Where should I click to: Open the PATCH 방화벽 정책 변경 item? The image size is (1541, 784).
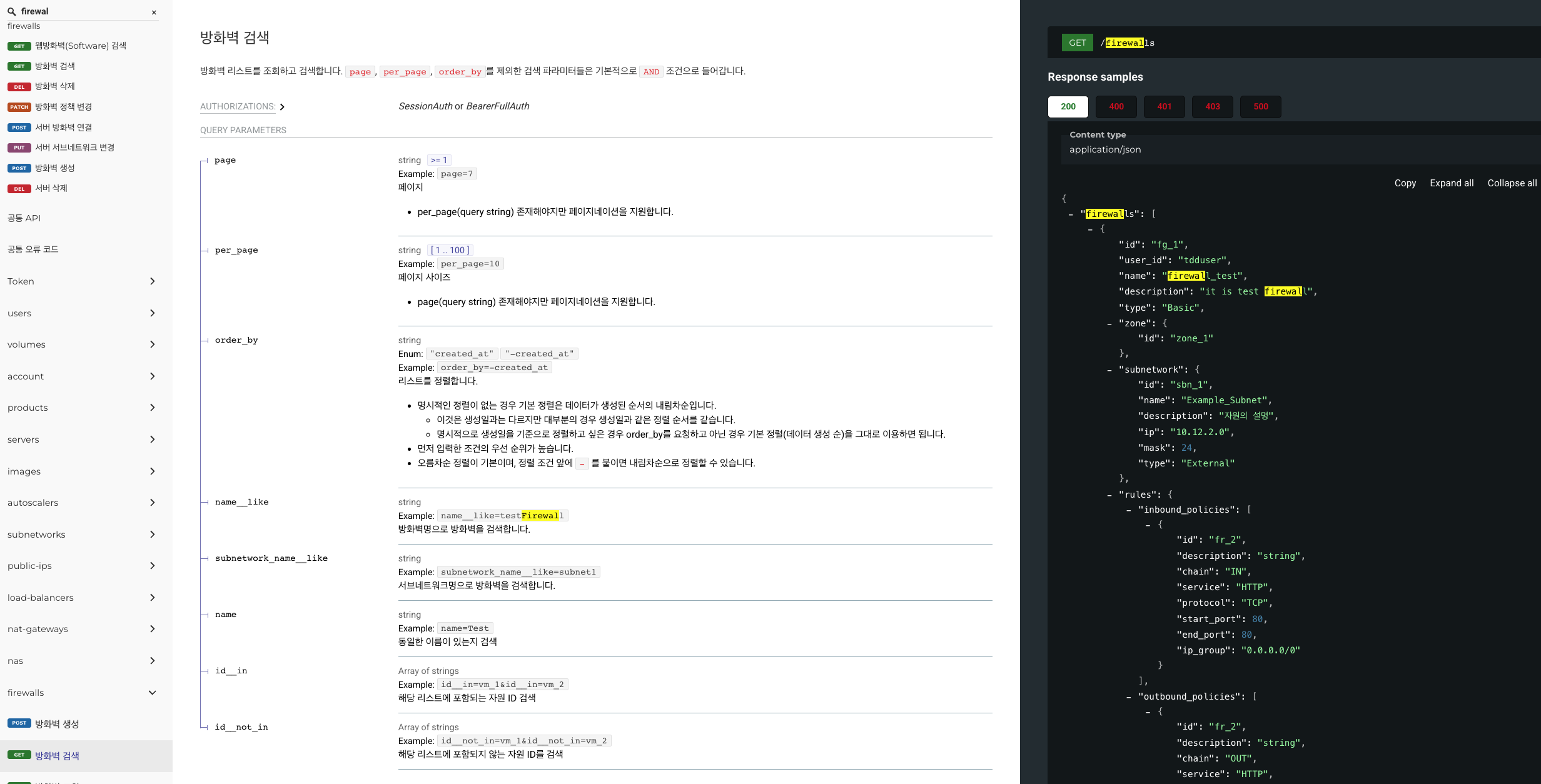coord(63,107)
